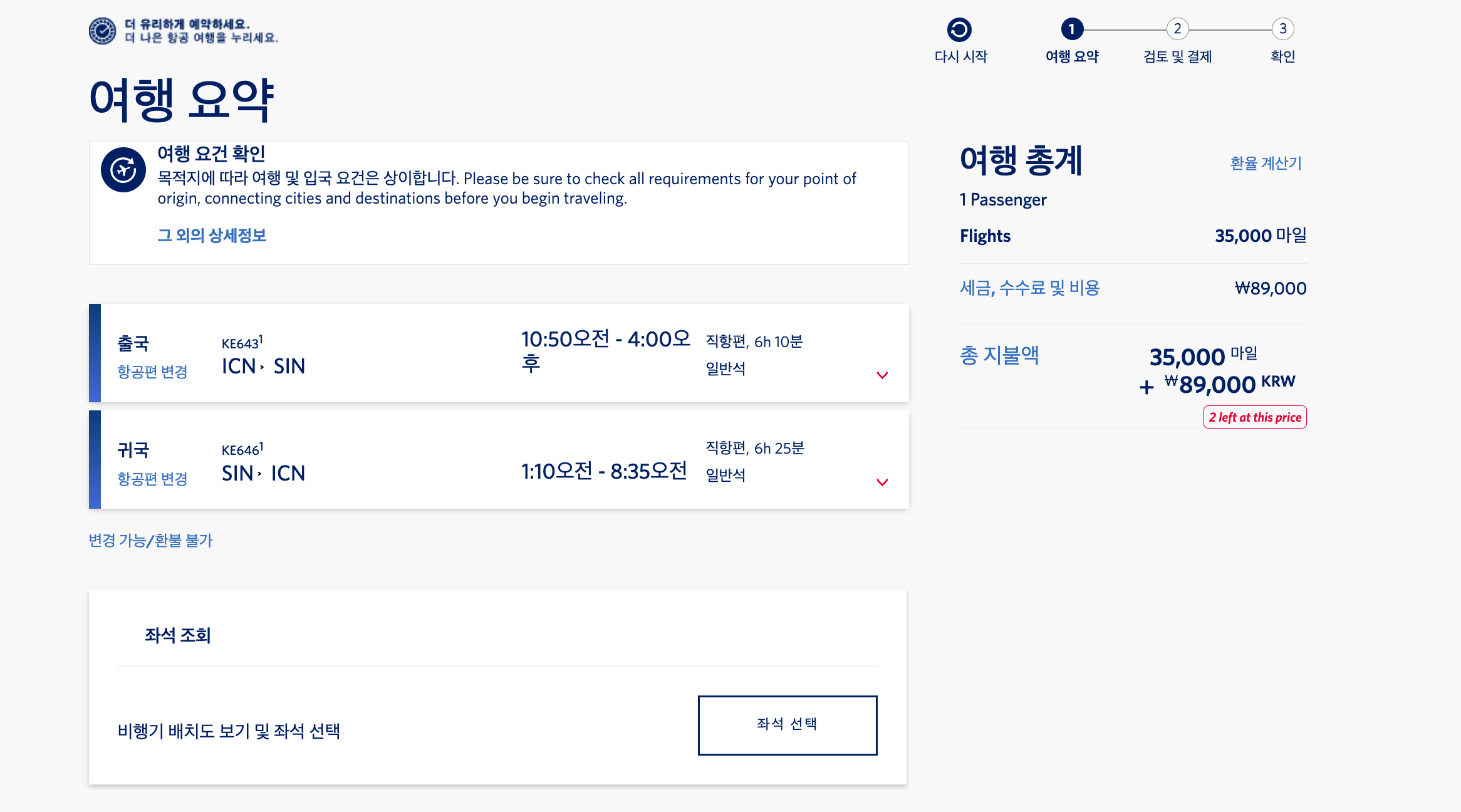Click the '2 left at this price' badge
Image resolution: width=1461 pixels, height=812 pixels.
[x=1254, y=417]
